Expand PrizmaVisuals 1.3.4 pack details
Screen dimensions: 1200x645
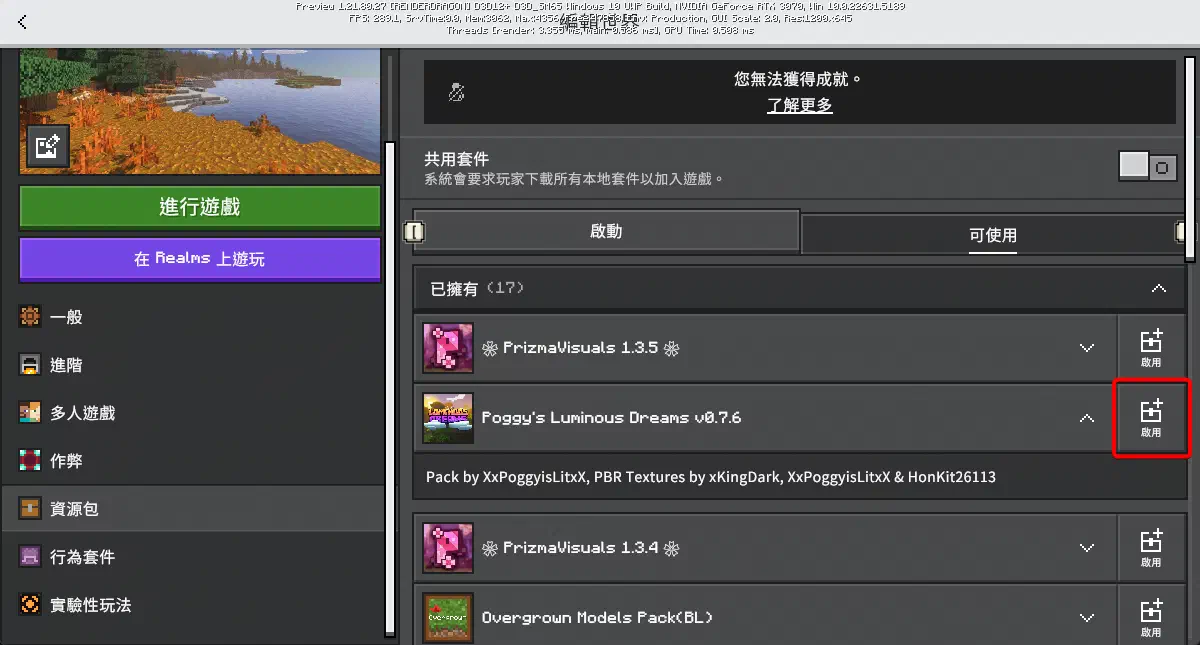(x=1087, y=548)
